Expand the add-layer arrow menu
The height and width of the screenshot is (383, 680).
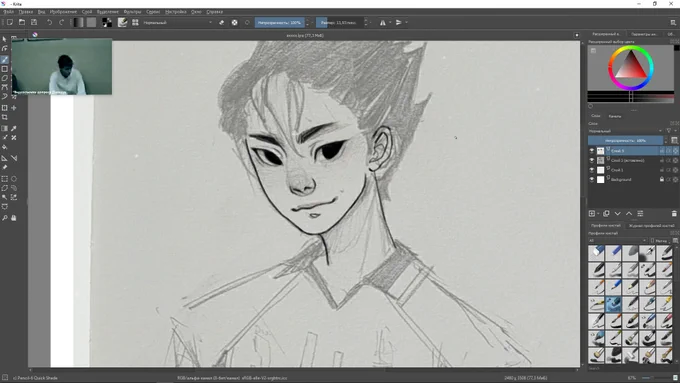click(598, 213)
